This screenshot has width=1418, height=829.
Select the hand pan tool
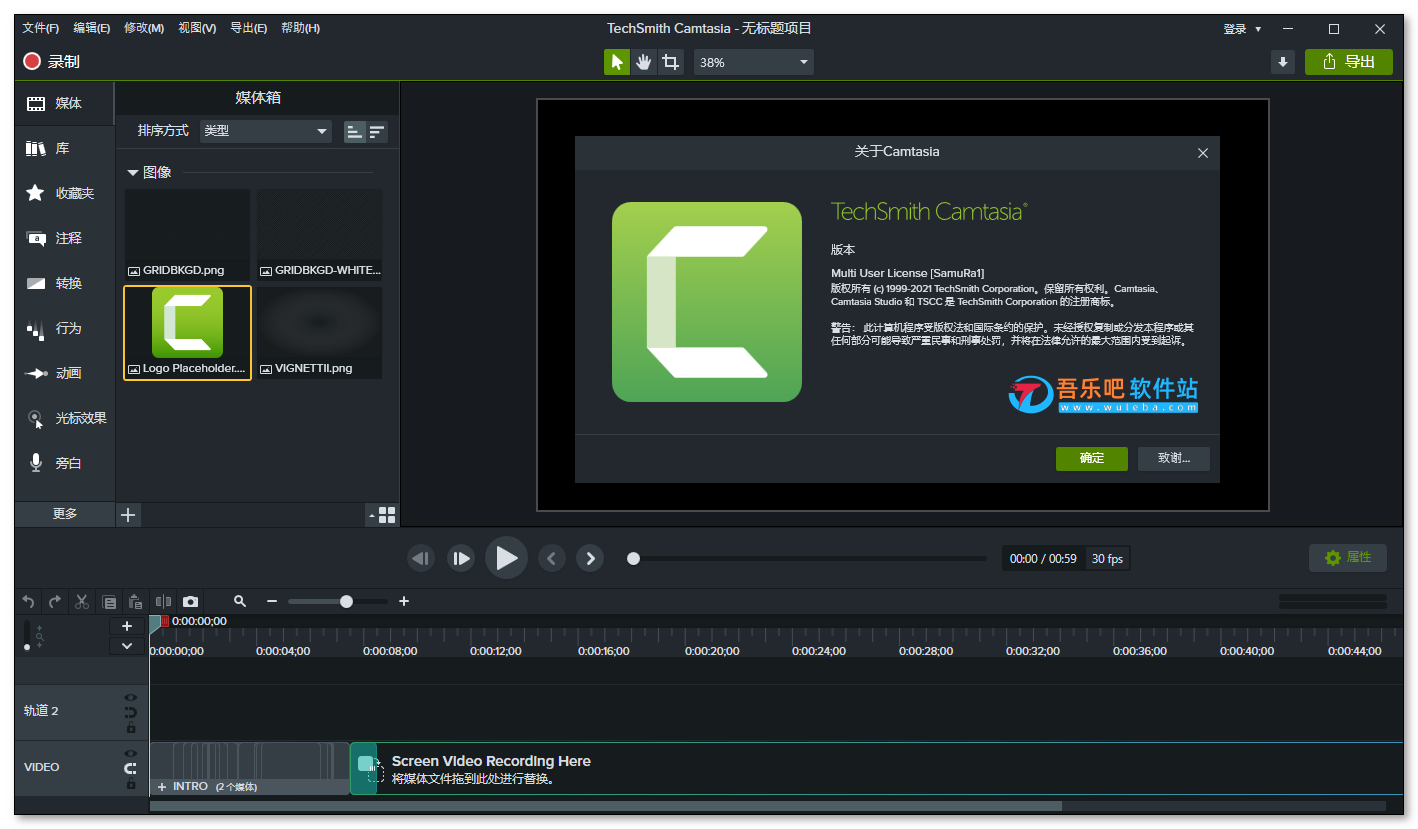tap(644, 62)
